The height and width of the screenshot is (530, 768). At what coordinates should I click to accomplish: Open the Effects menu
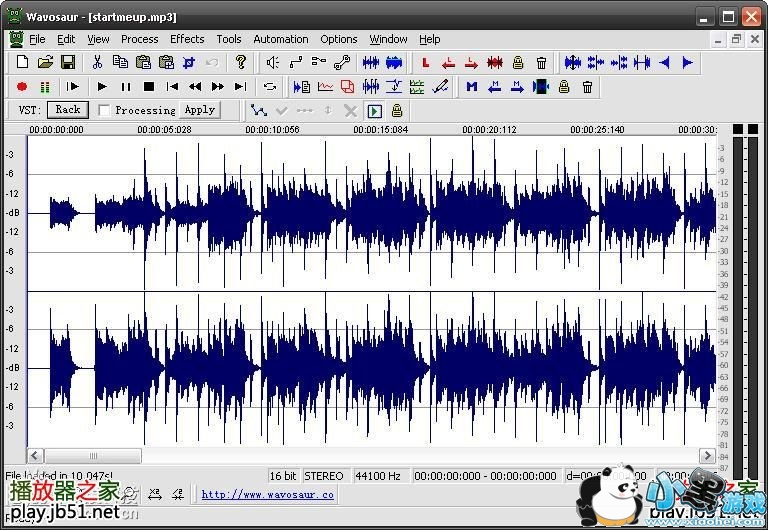pyautogui.click(x=187, y=39)
